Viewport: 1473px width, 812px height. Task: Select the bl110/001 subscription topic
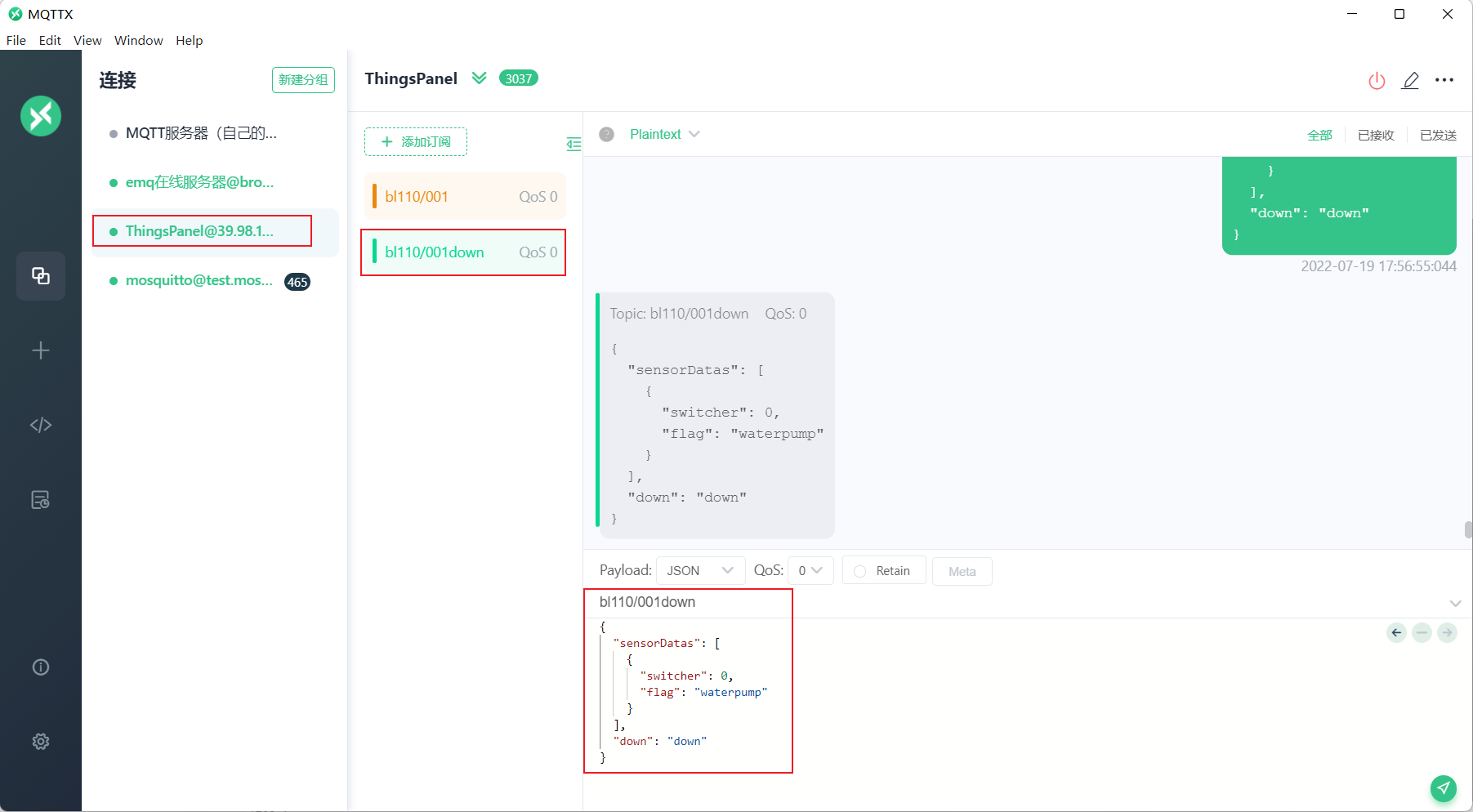click(465, 196)
